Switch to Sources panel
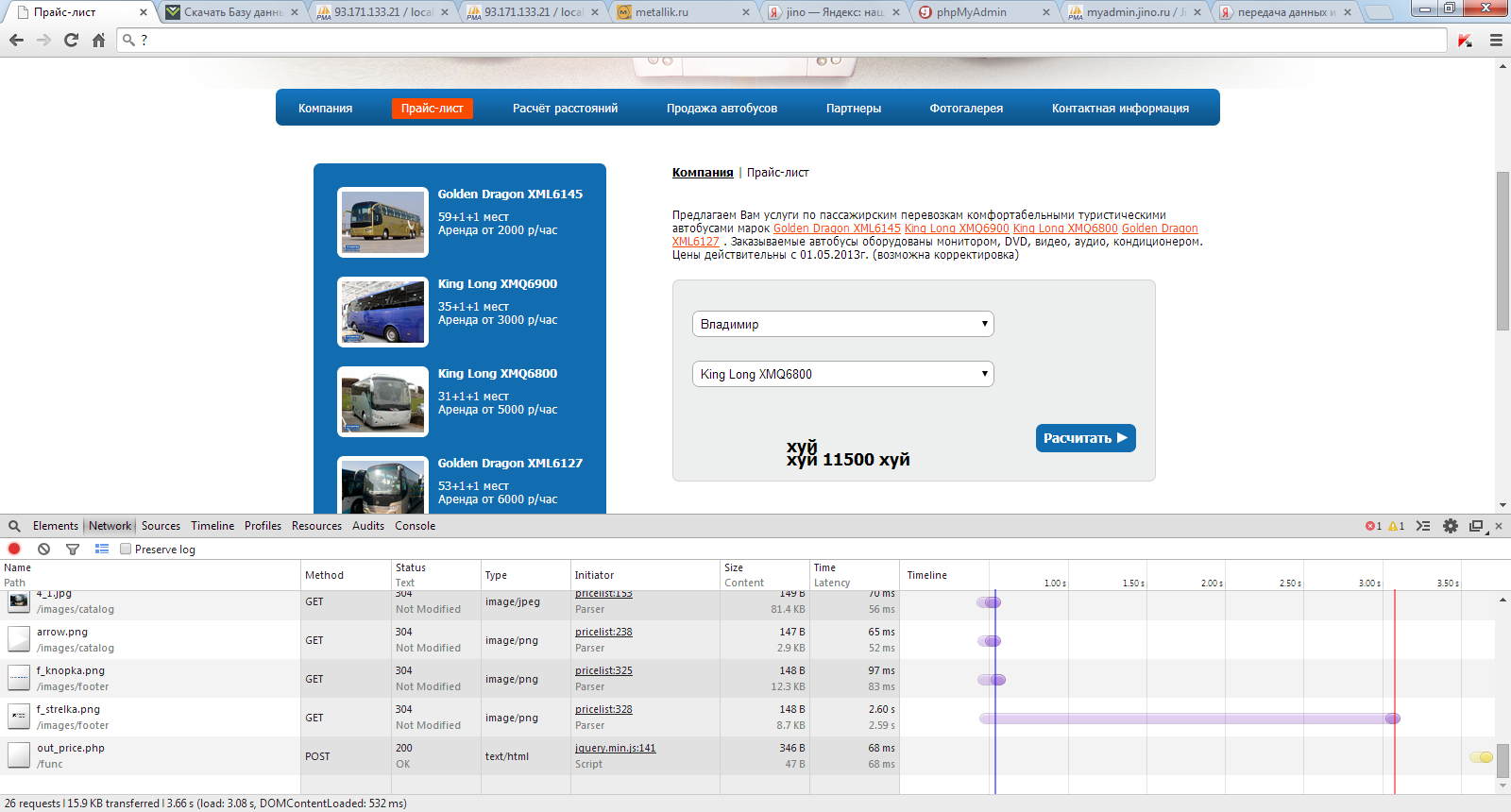The height and width of the screenshot is (812, 1511). pyautogui.click(x=161, y=526)
